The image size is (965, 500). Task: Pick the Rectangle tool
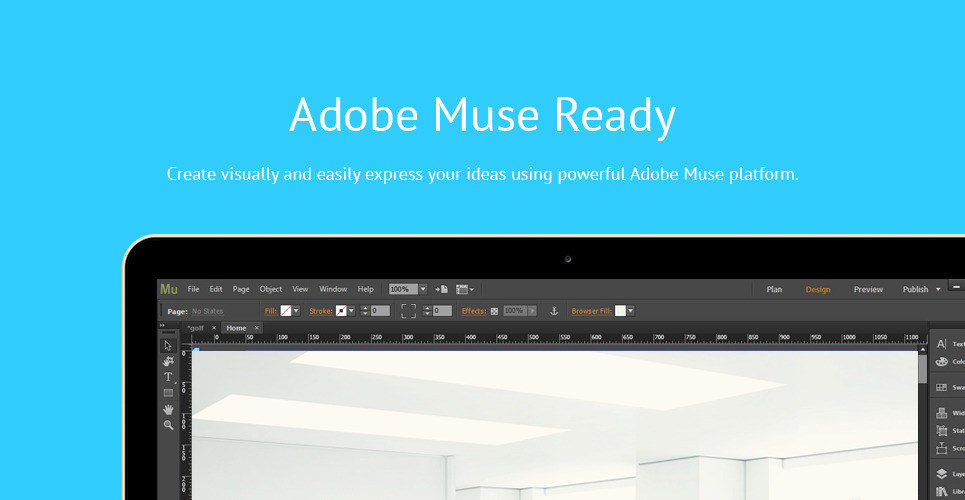pyautogui.click(x=168, y=393)
